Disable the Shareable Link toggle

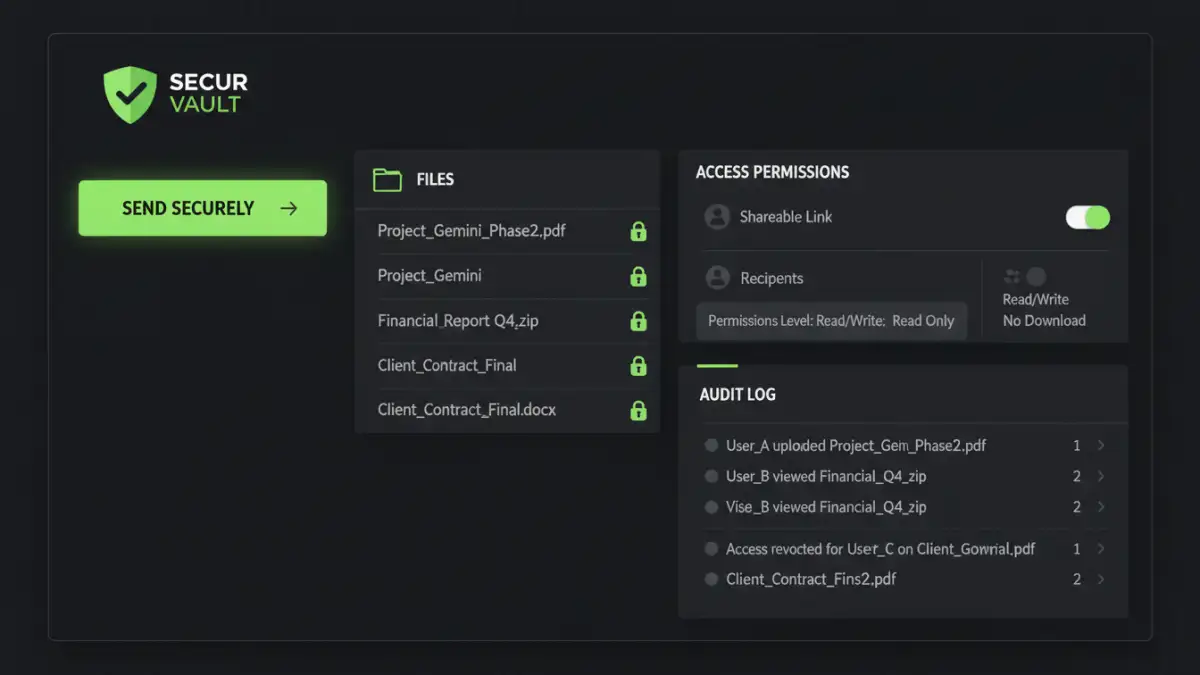tap(1087, 217)
